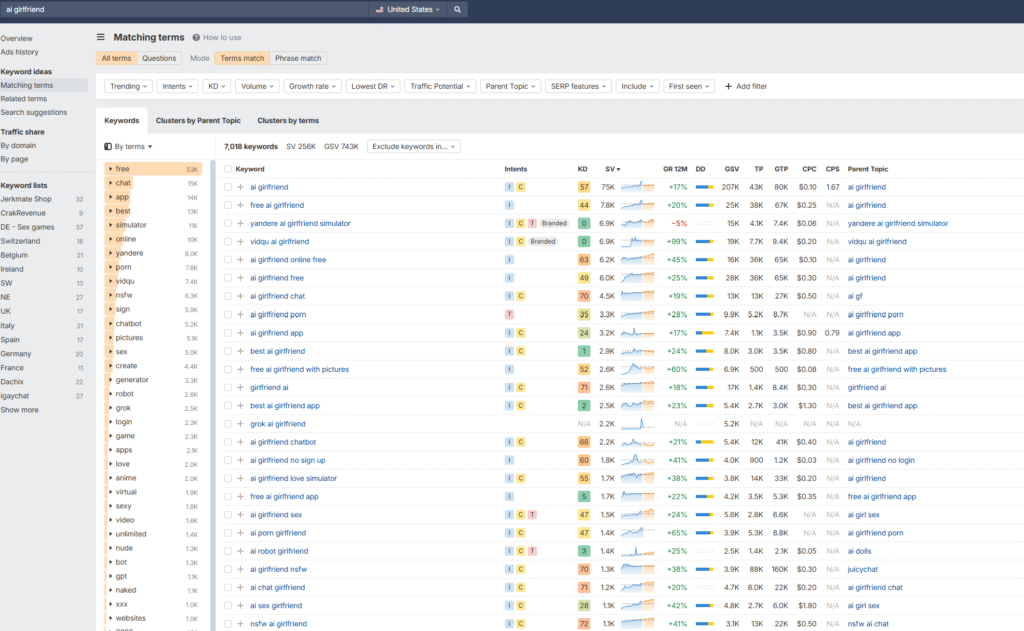Expand the 'chatbot' term in terms list
Viewport: 1024px width, 631px height.
(110, 324)
